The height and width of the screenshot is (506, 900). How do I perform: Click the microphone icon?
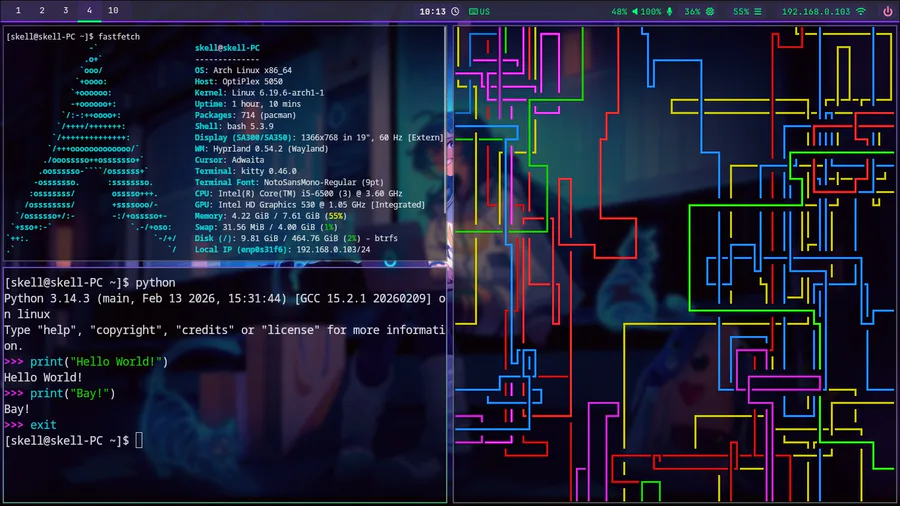click(669, 11)
